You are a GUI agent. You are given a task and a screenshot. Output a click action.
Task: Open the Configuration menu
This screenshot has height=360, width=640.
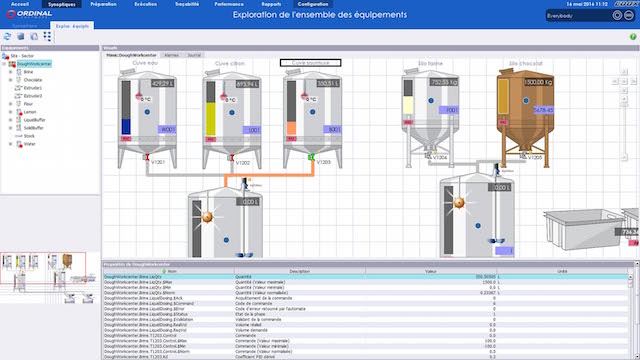click(313, 4)
